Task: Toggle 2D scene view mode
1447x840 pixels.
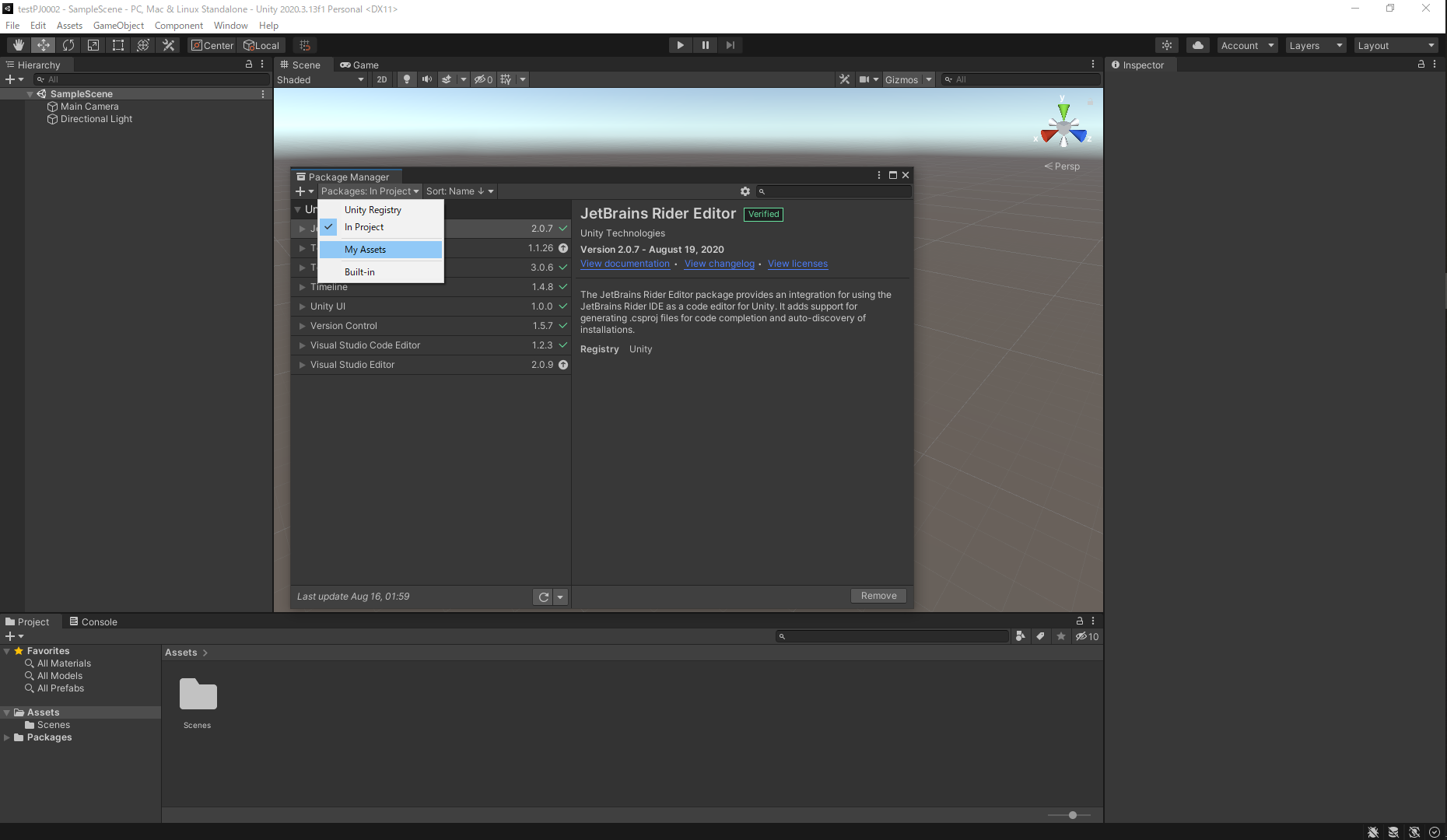Action: tap(382, 79)
